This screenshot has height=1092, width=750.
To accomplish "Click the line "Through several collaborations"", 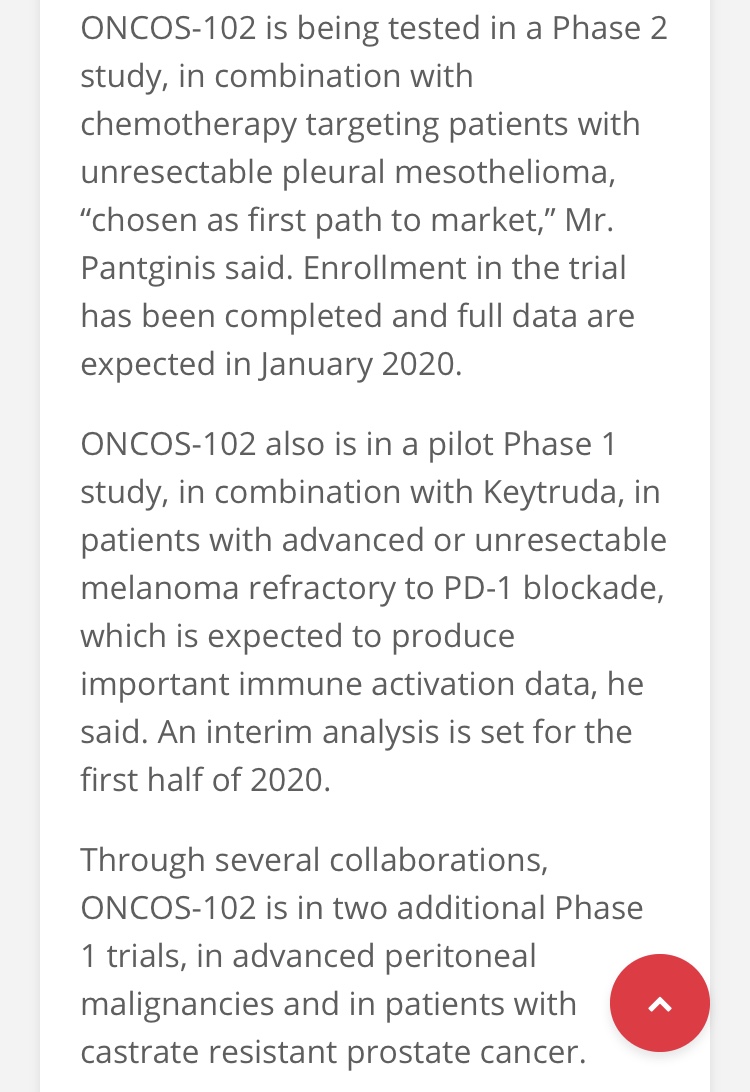I will coord(313,860).
